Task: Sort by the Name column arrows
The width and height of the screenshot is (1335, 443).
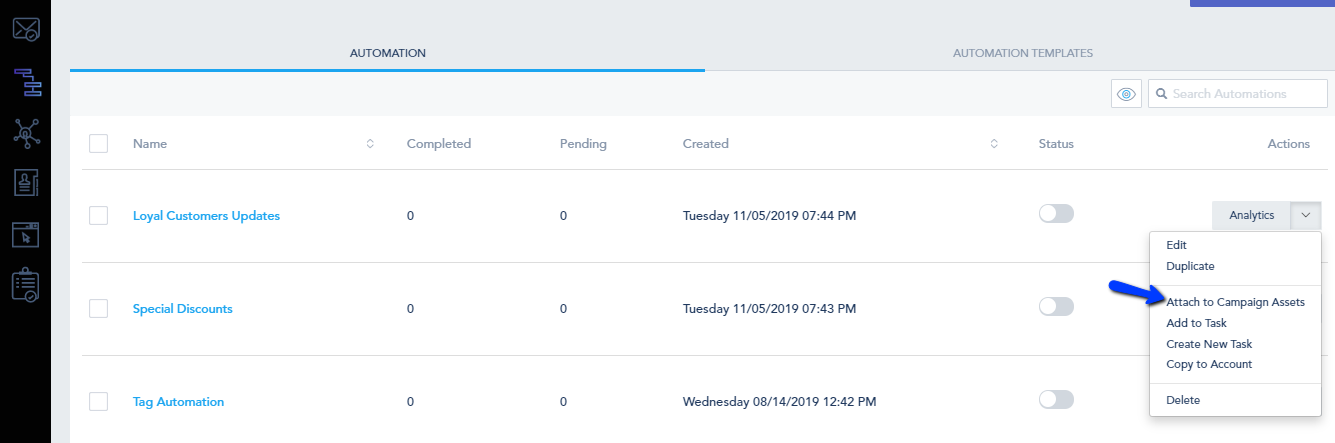Action: (370, 144)
